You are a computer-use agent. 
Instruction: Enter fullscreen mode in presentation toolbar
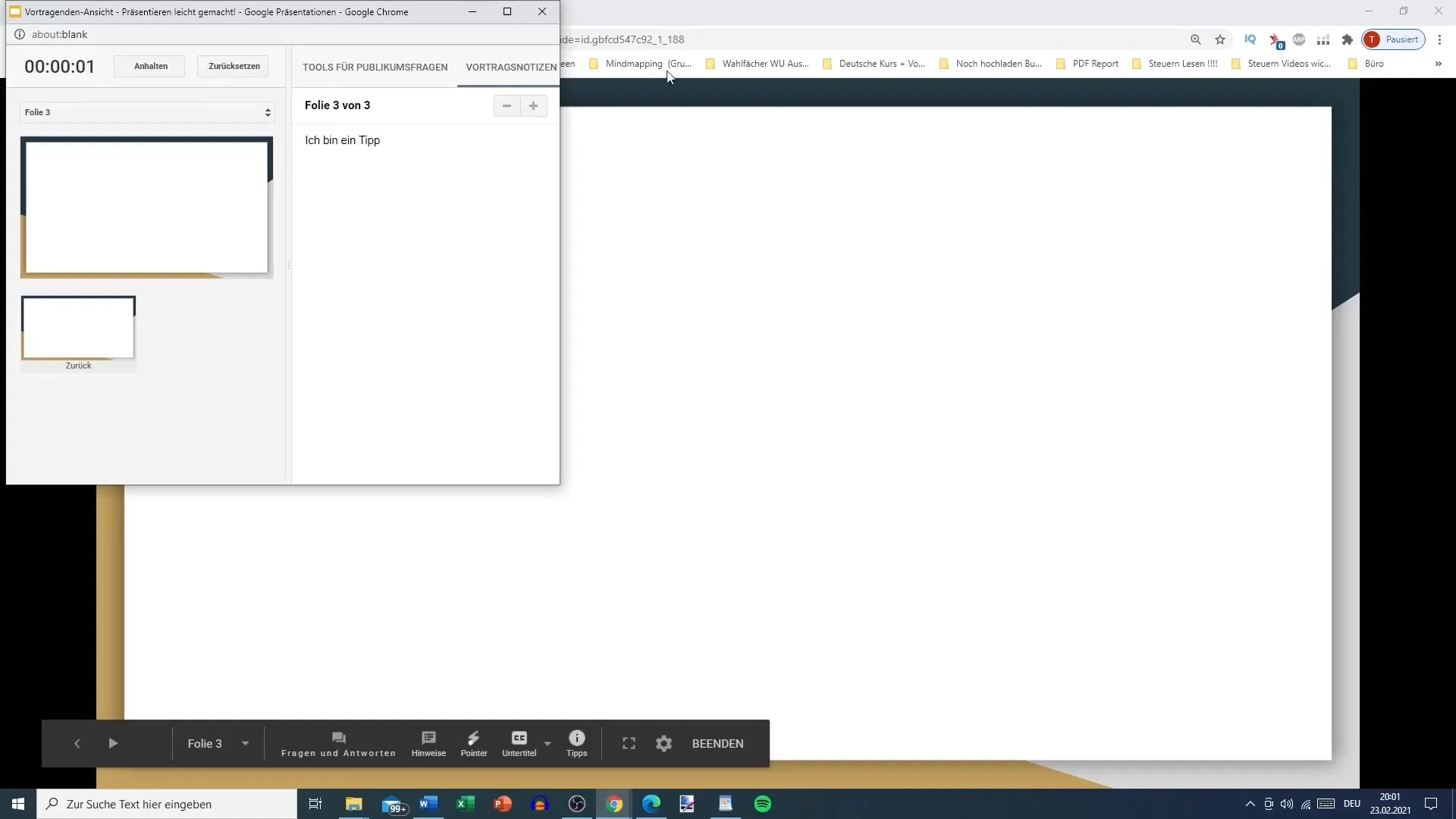[x=629, y=743]
